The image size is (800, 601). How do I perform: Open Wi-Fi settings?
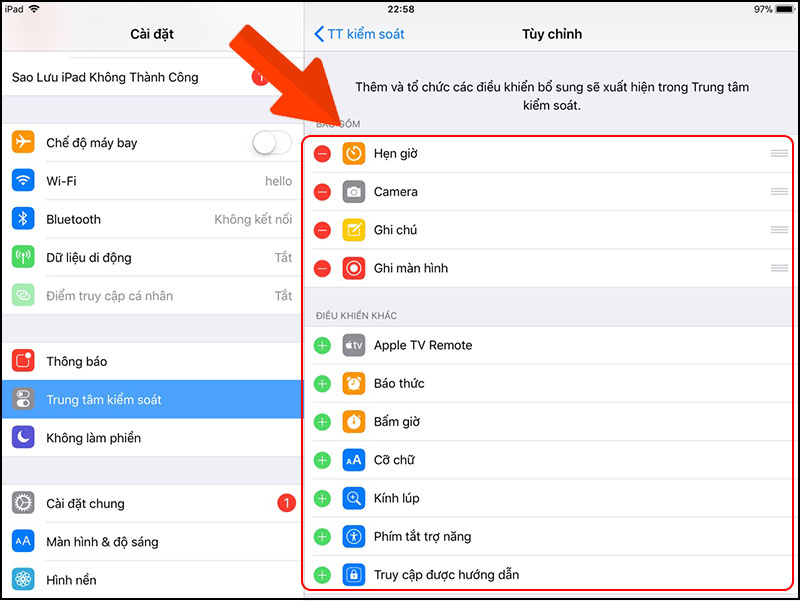pos(152,181)
